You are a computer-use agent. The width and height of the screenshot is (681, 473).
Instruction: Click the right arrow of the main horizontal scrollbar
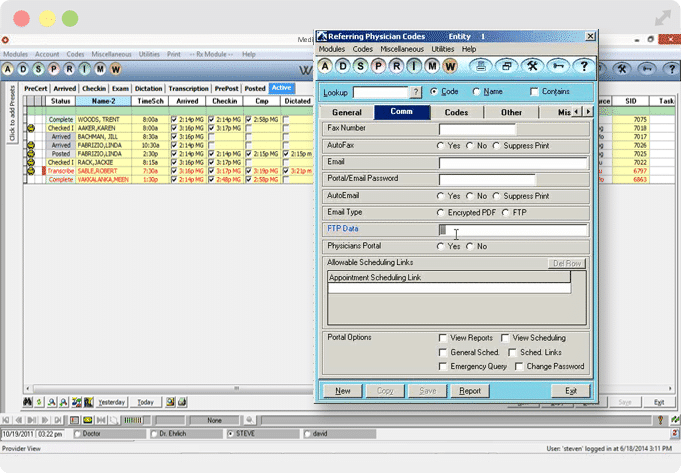pos(670,388)
